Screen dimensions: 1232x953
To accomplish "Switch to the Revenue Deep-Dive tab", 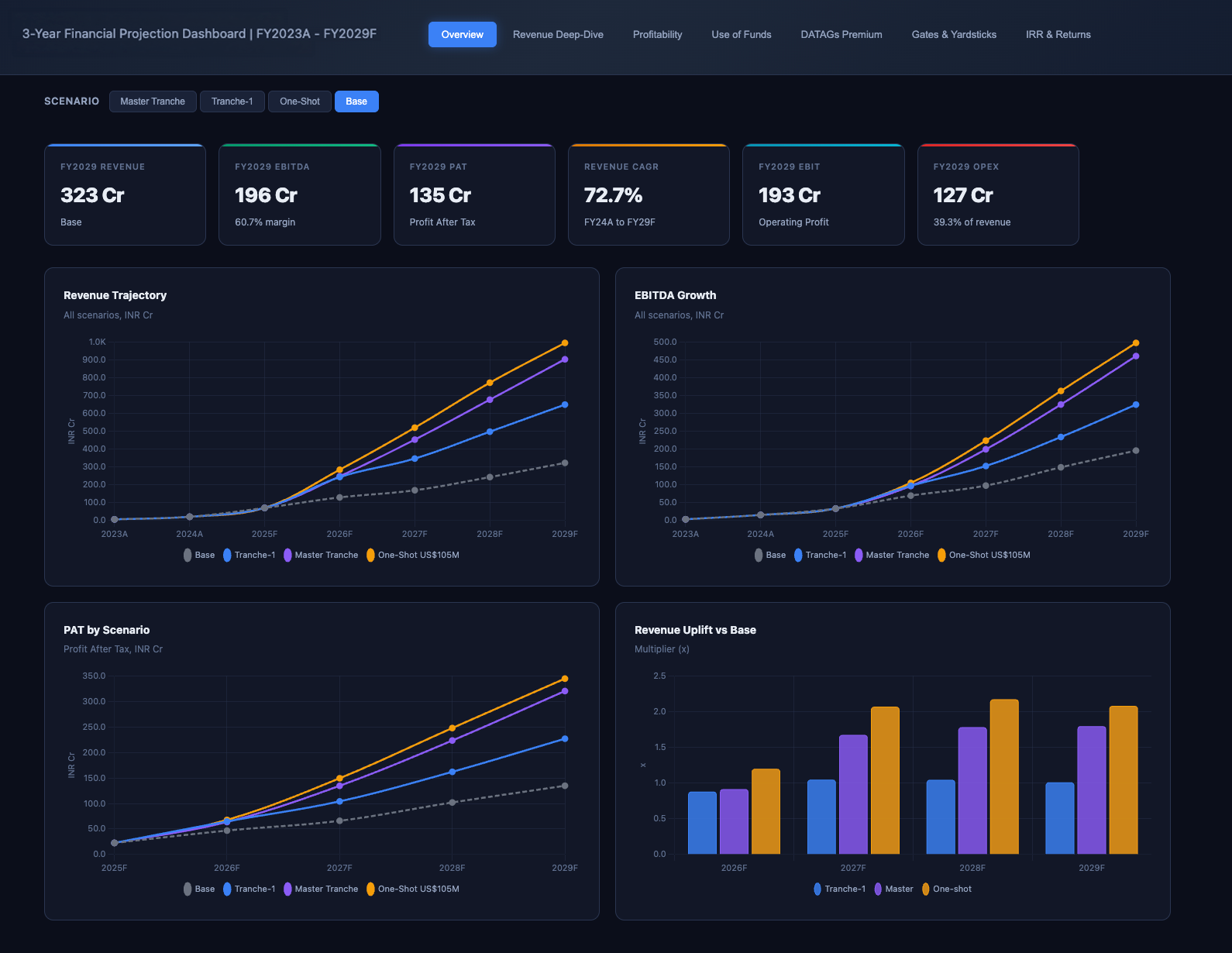I will click(x=558, y=35).
